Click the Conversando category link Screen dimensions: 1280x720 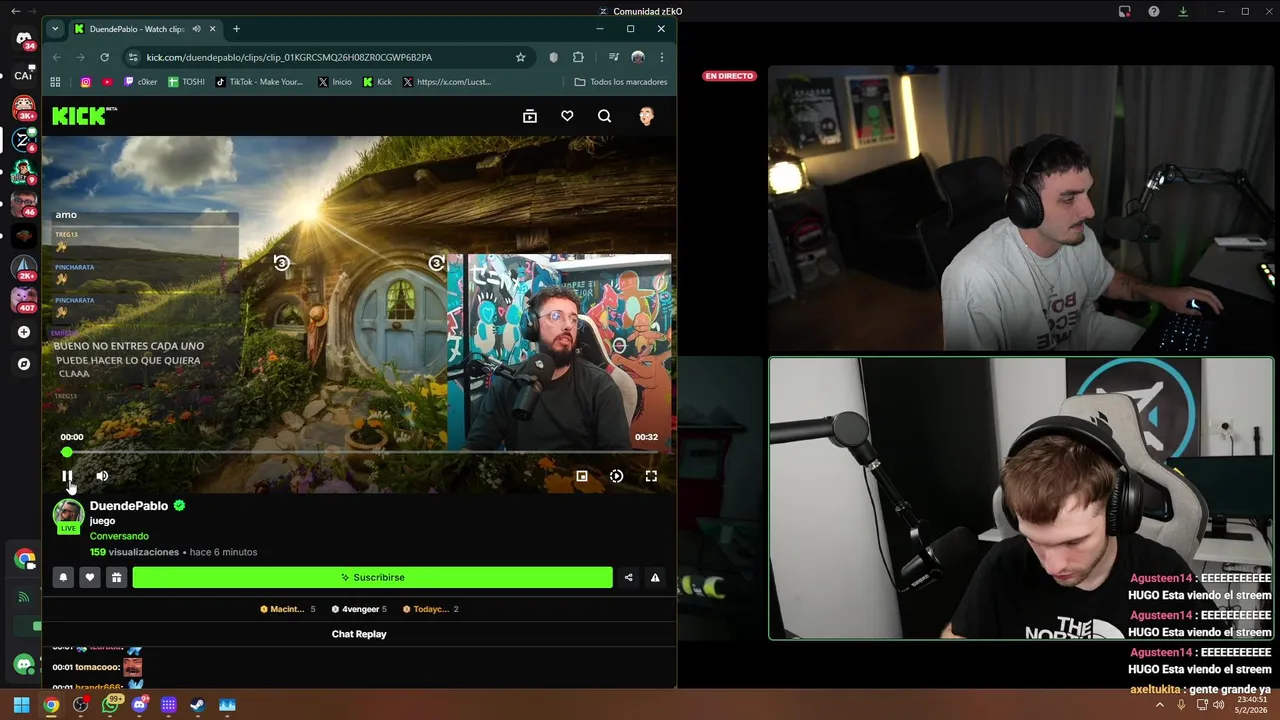pos(119,536)
